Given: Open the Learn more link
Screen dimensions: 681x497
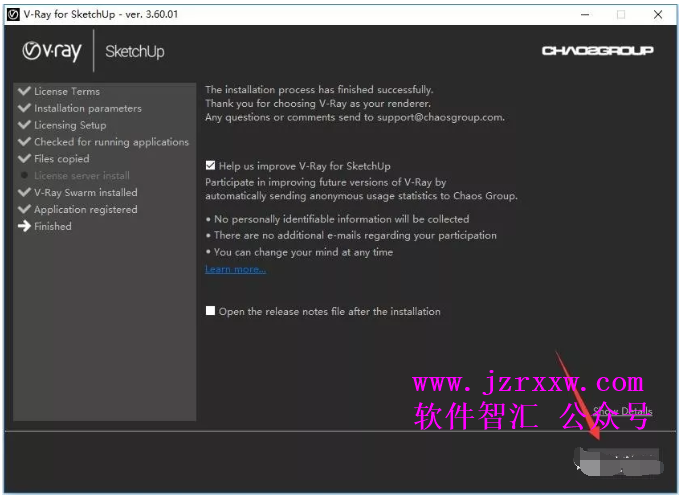Looking at the screenshot, I should click(x=235, y=269).
